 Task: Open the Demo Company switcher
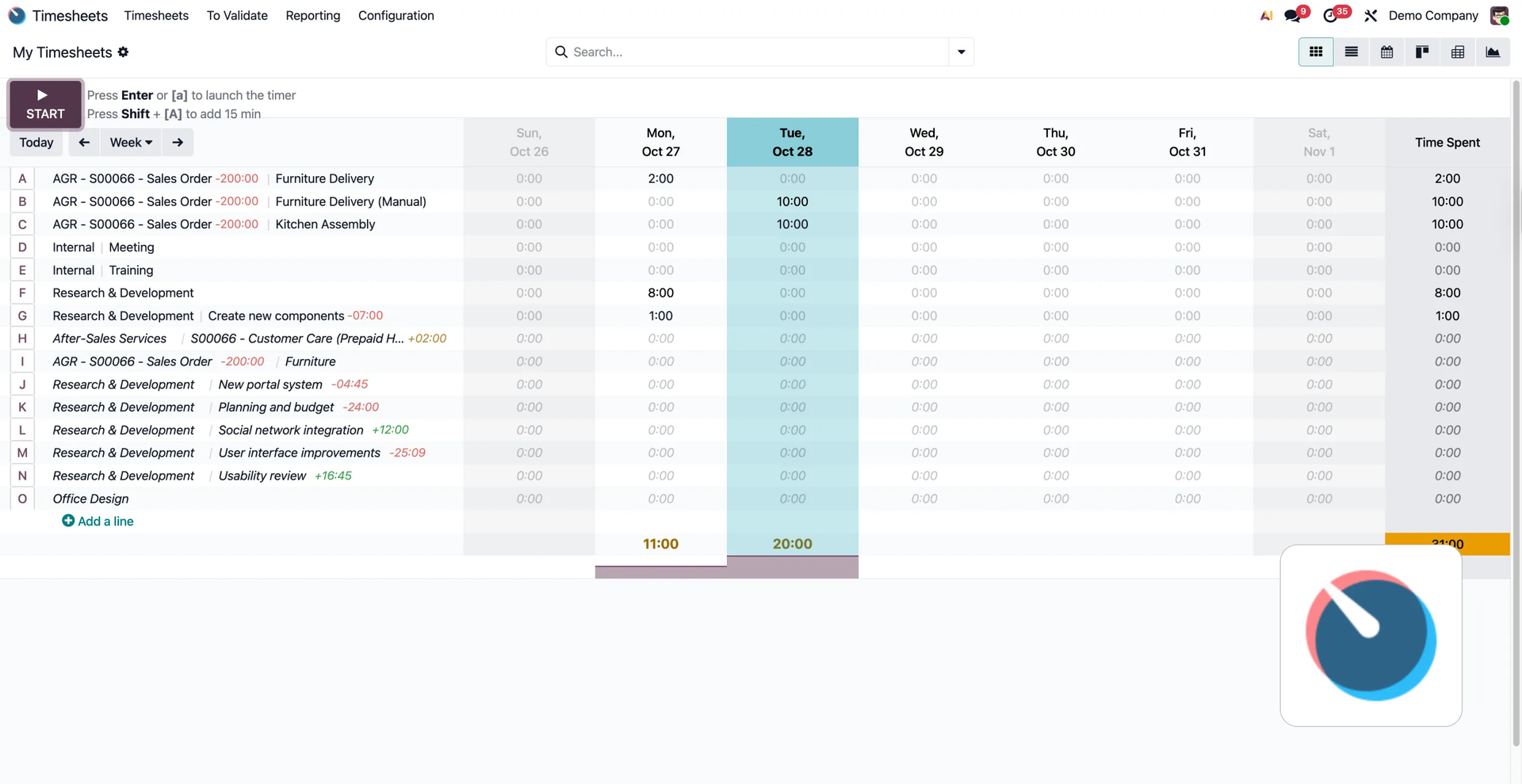tap(1433, 16)
